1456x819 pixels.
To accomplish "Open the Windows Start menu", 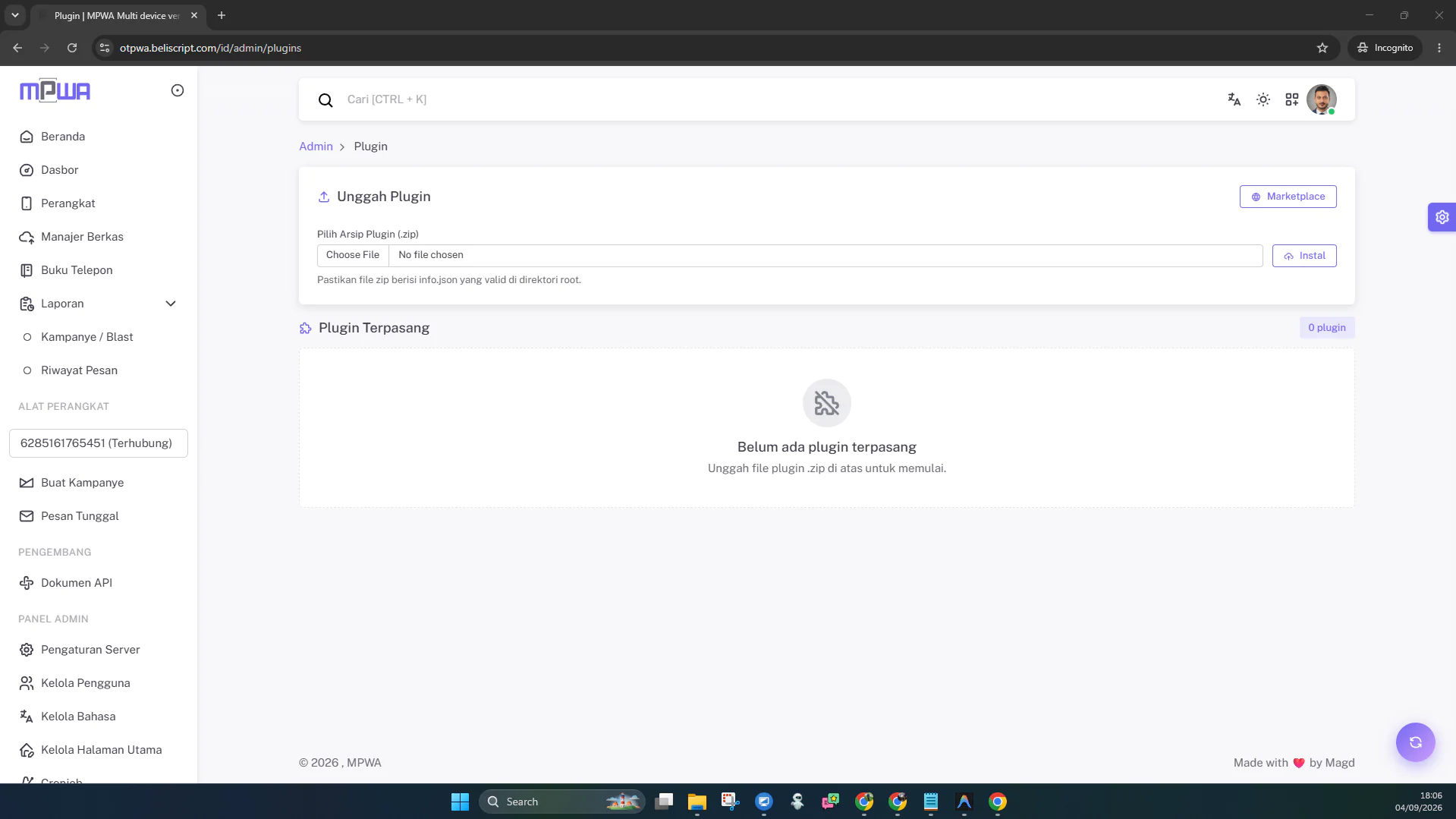I will tap(460, 802).
